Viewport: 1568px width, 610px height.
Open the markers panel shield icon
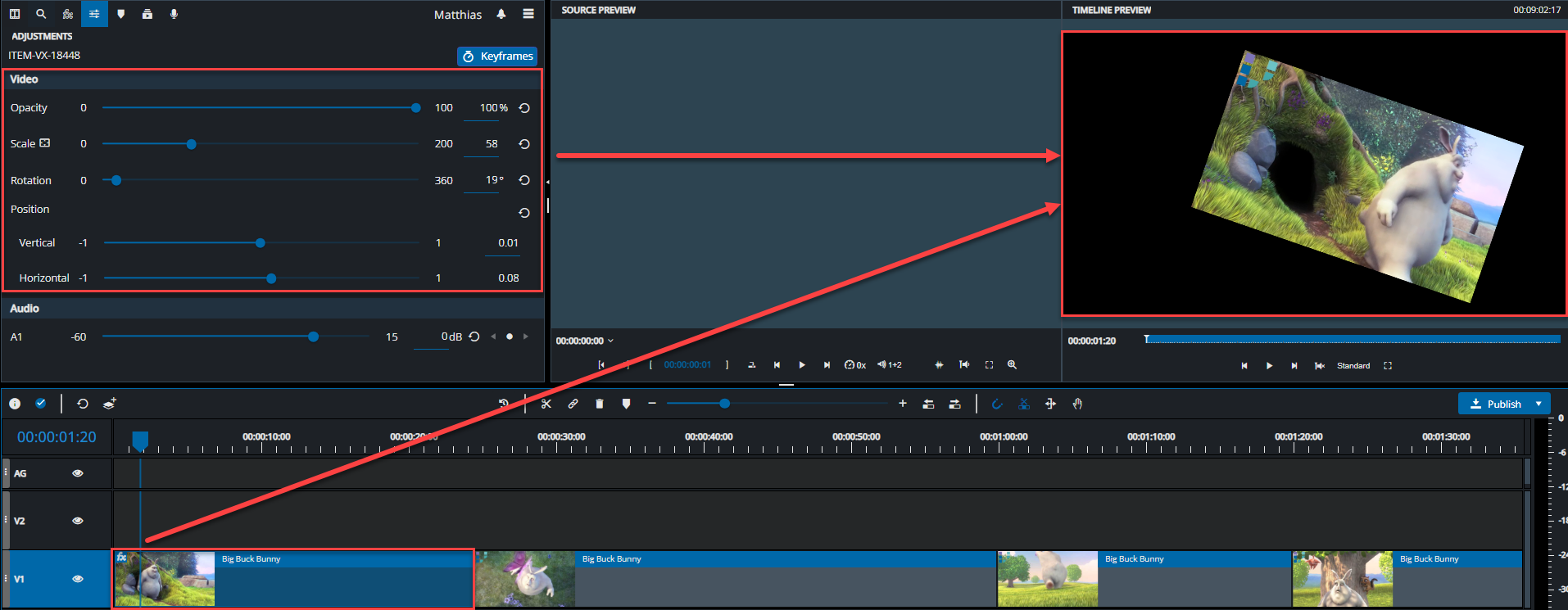pyautogui.click(x=121, y=14)
